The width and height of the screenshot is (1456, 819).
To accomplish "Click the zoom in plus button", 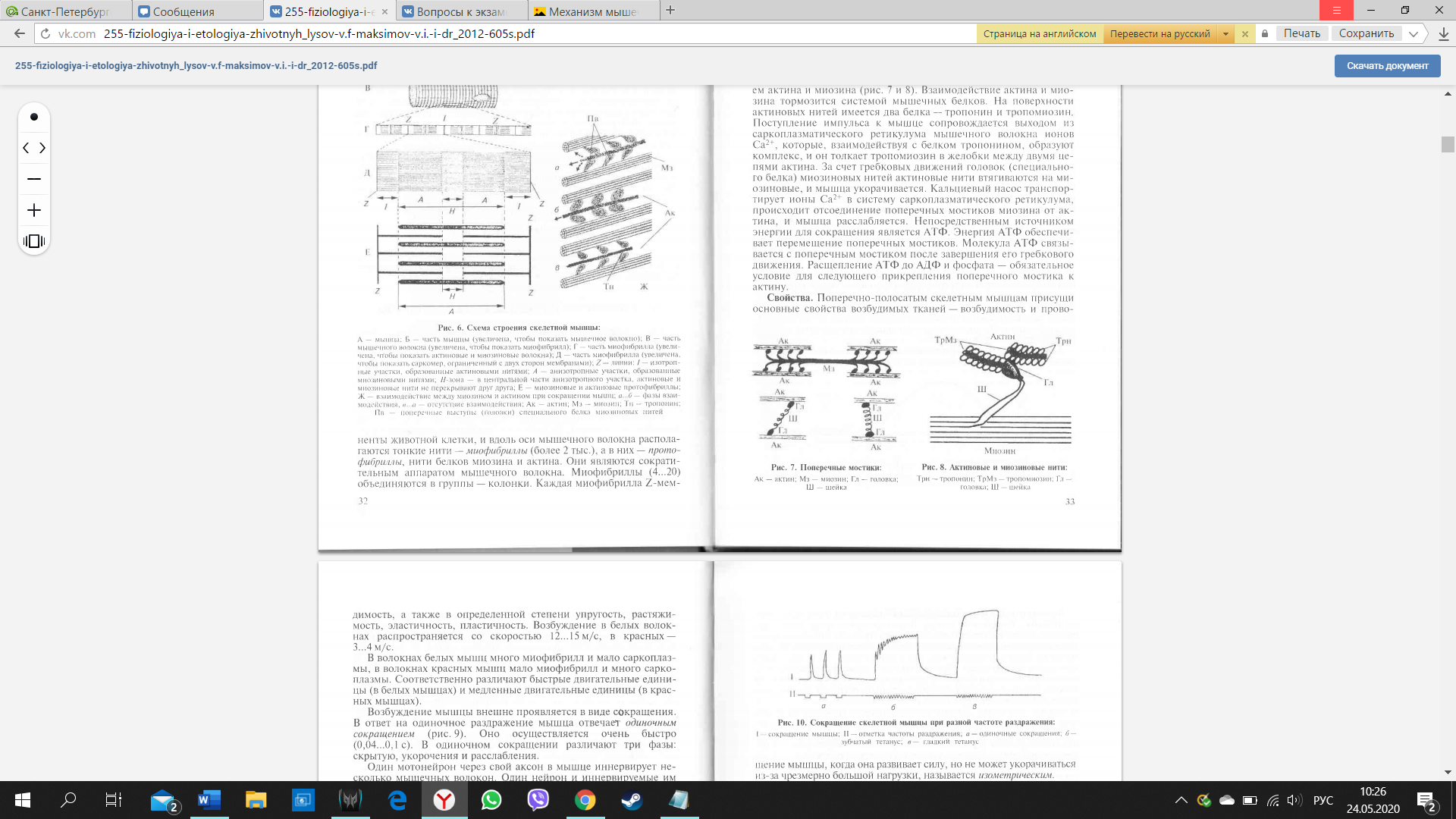I will point(34,210).
